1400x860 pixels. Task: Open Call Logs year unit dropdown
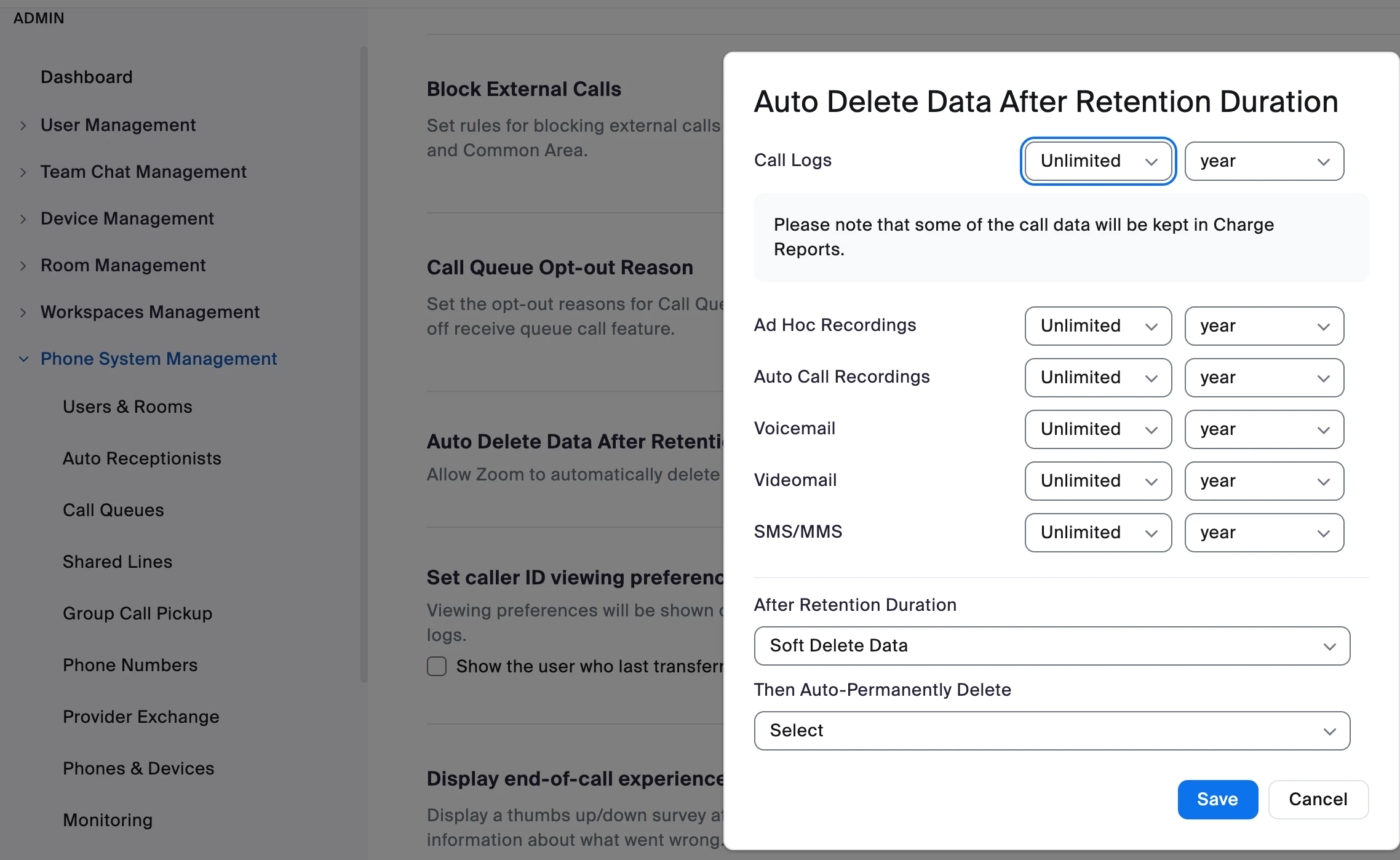pyautogui.click(x=1264, y=161)
